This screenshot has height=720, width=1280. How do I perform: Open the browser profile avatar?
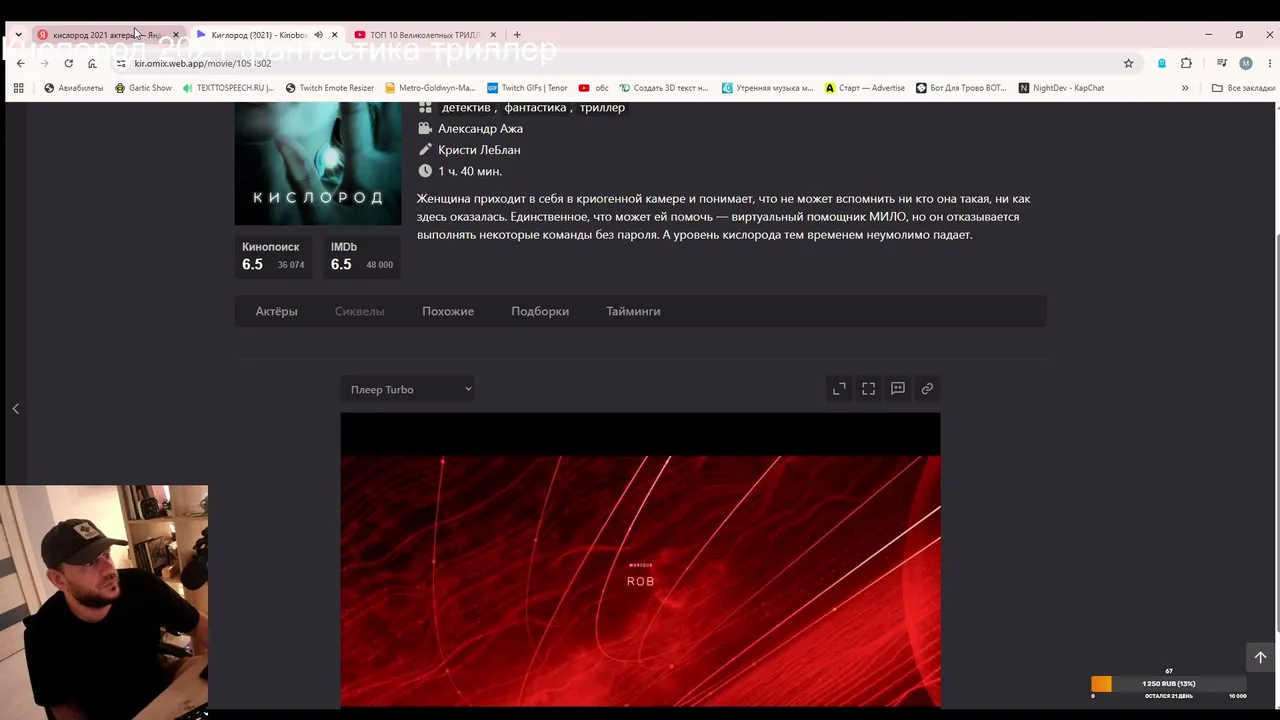[1246, 63]
